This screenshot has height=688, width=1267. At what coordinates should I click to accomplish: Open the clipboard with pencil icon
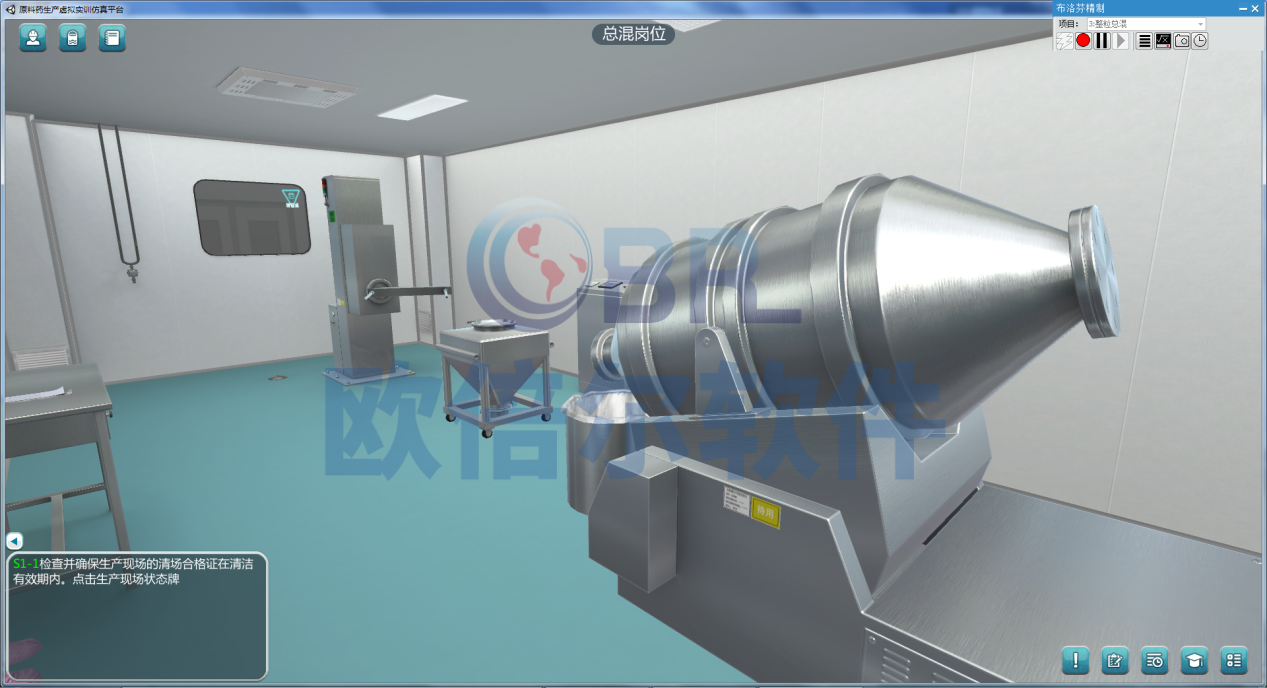(1114, 660)
